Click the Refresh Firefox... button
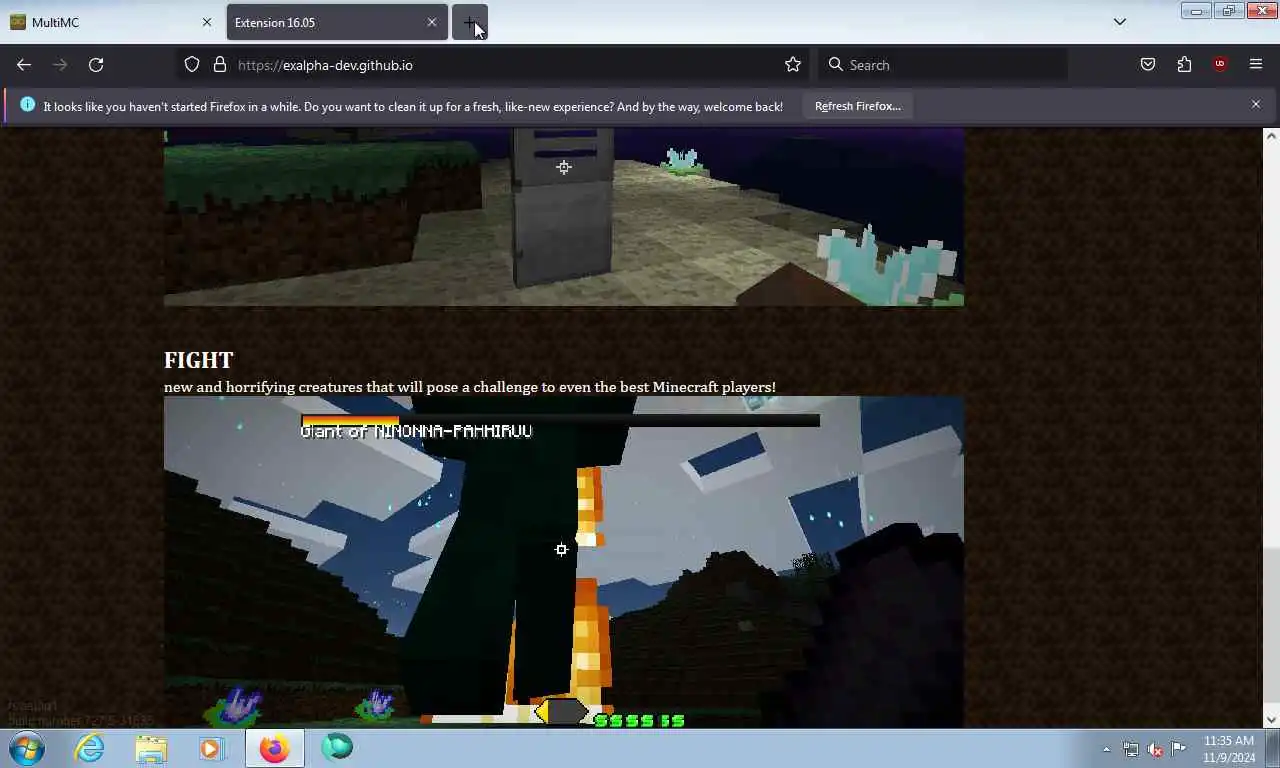 coord(858,106)
